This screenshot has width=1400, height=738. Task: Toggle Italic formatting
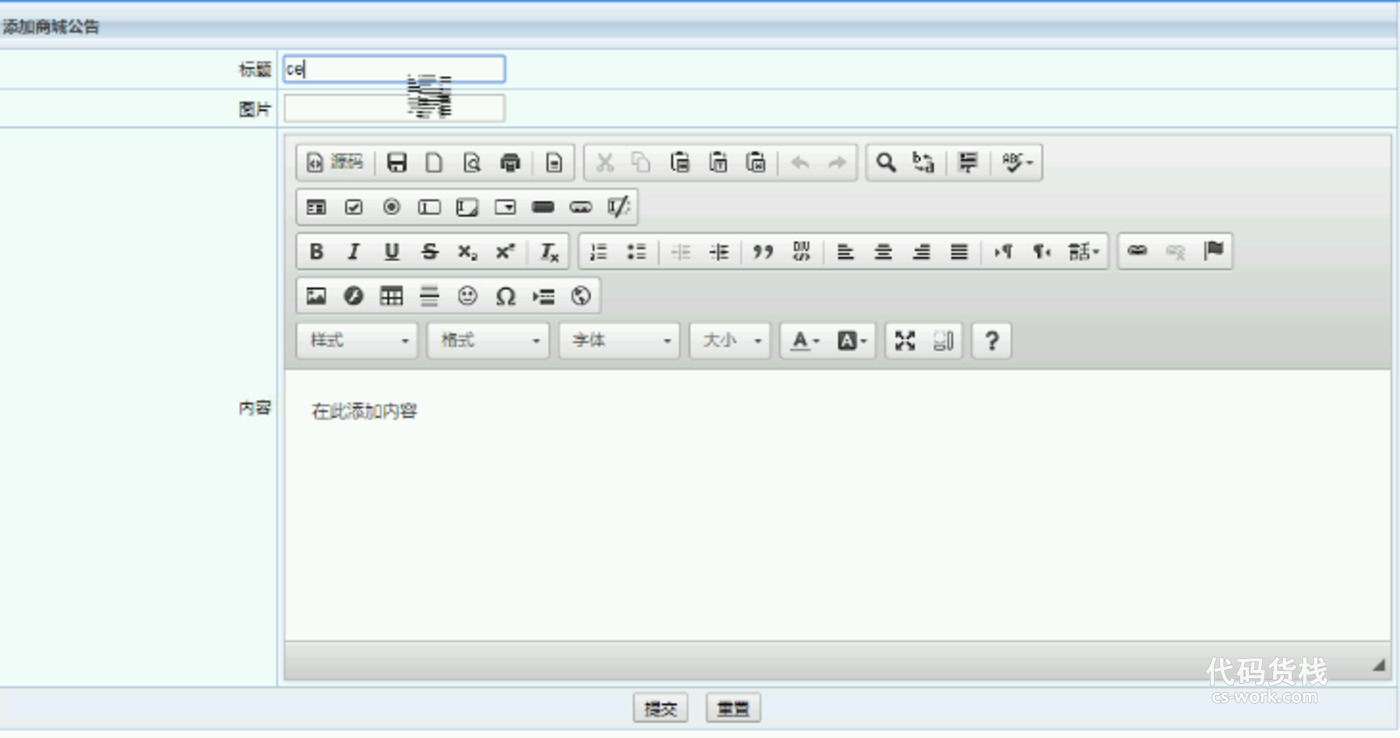[353, 251]
